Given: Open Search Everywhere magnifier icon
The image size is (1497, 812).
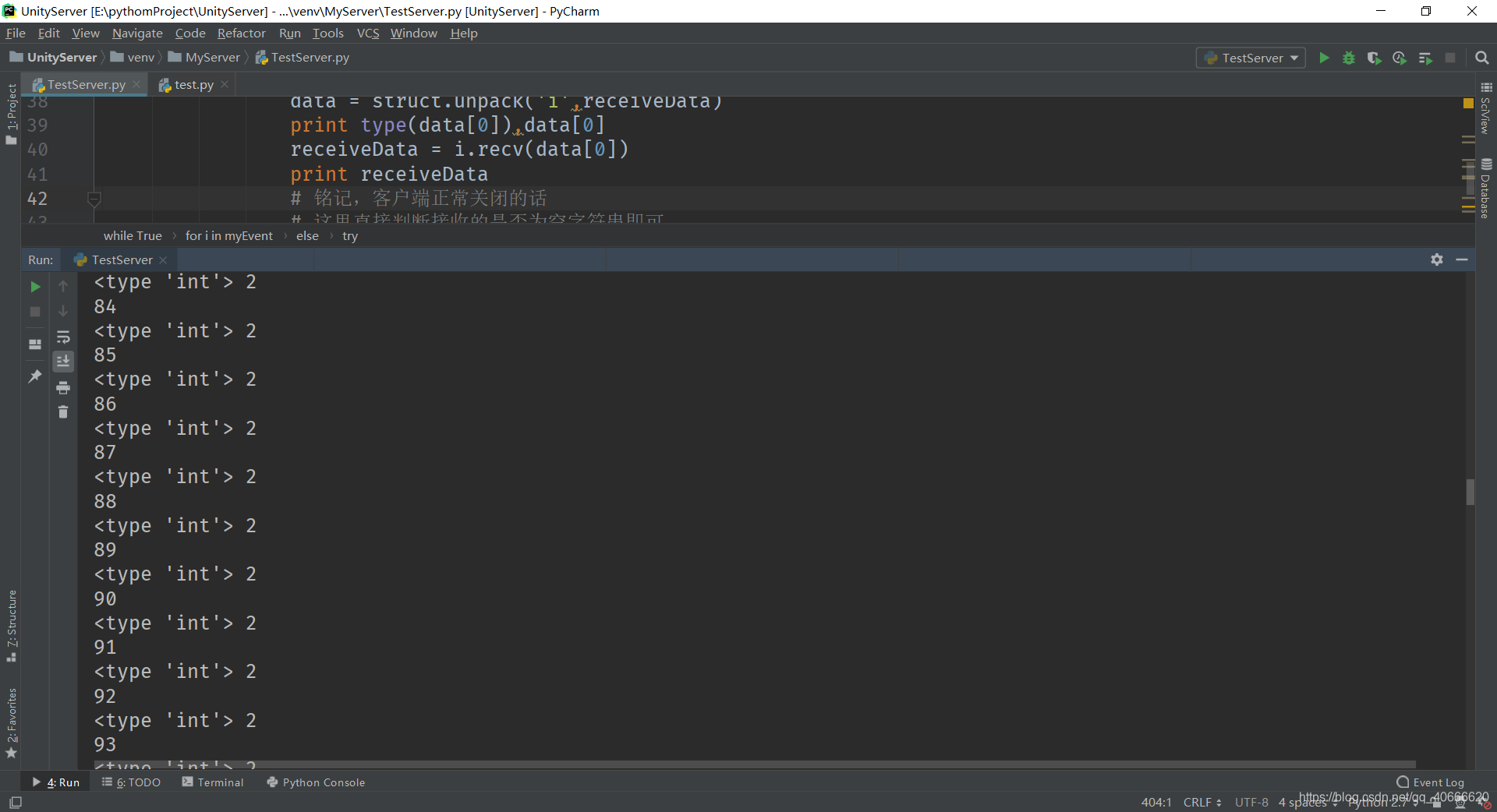Looking at the screenshot, I should tap(1482, 58).
